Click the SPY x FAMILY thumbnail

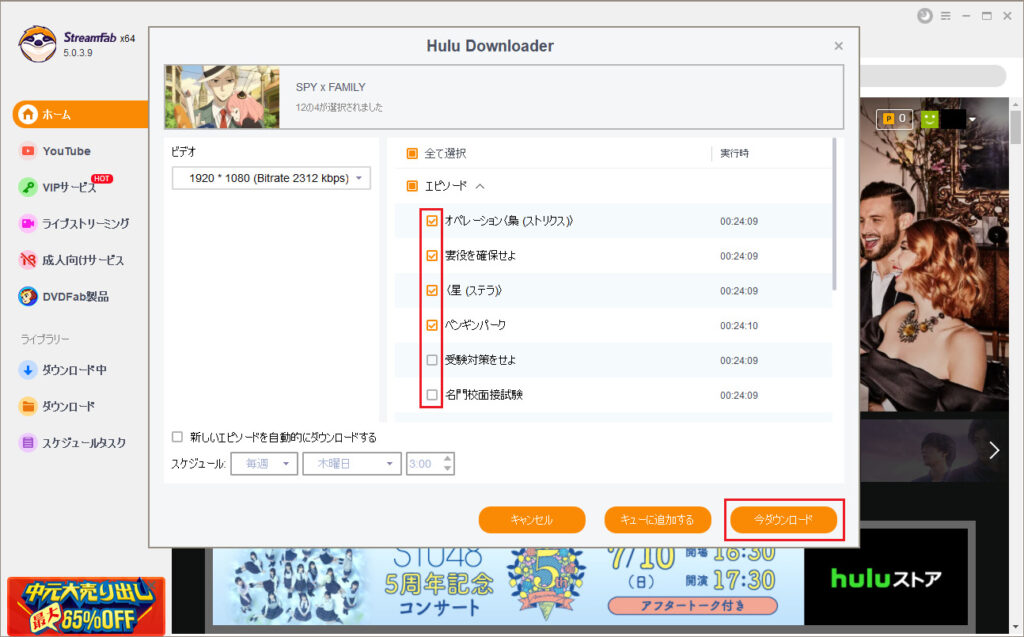point(222,97)
